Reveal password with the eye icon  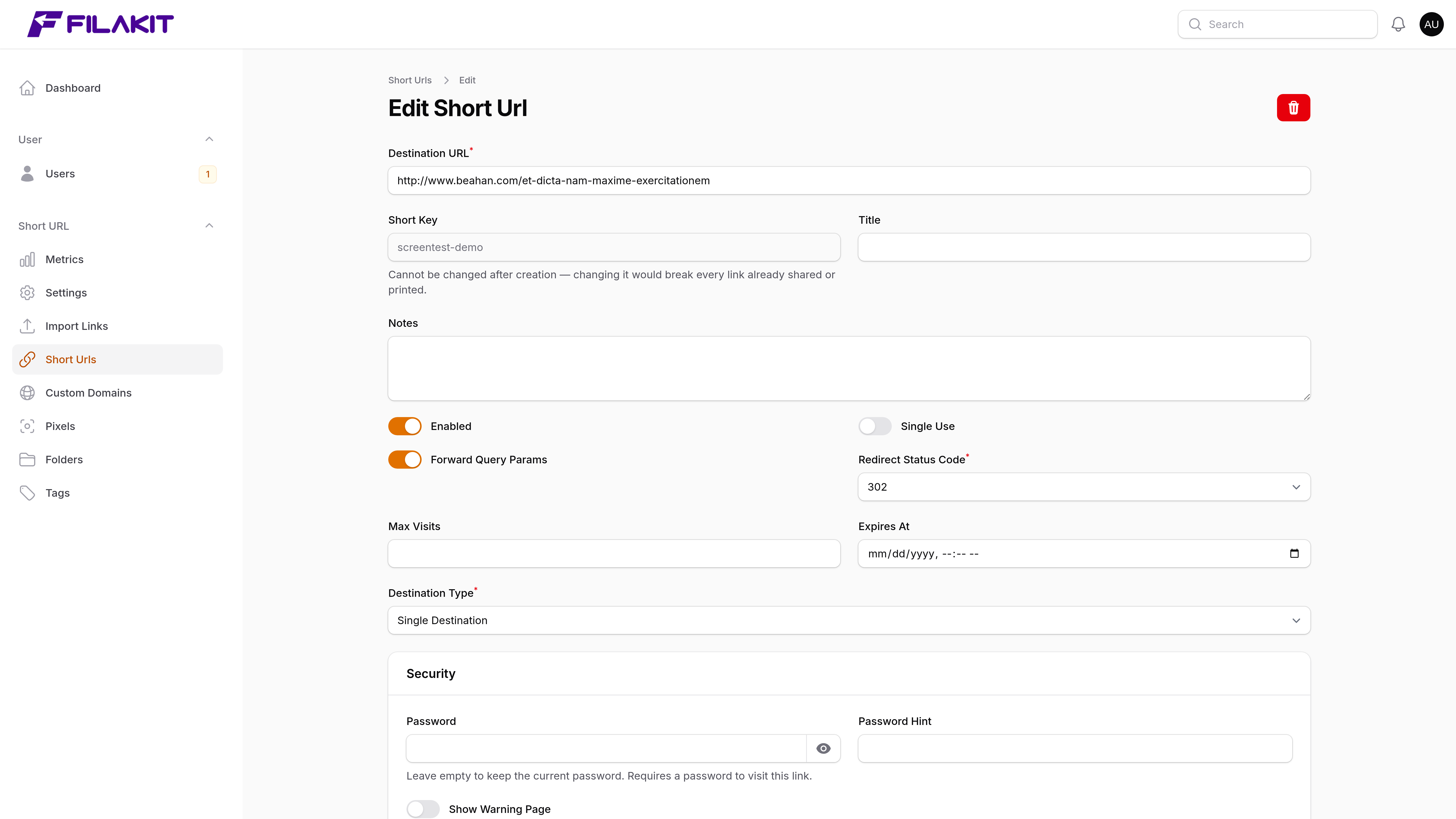click(x=824, y=748)
